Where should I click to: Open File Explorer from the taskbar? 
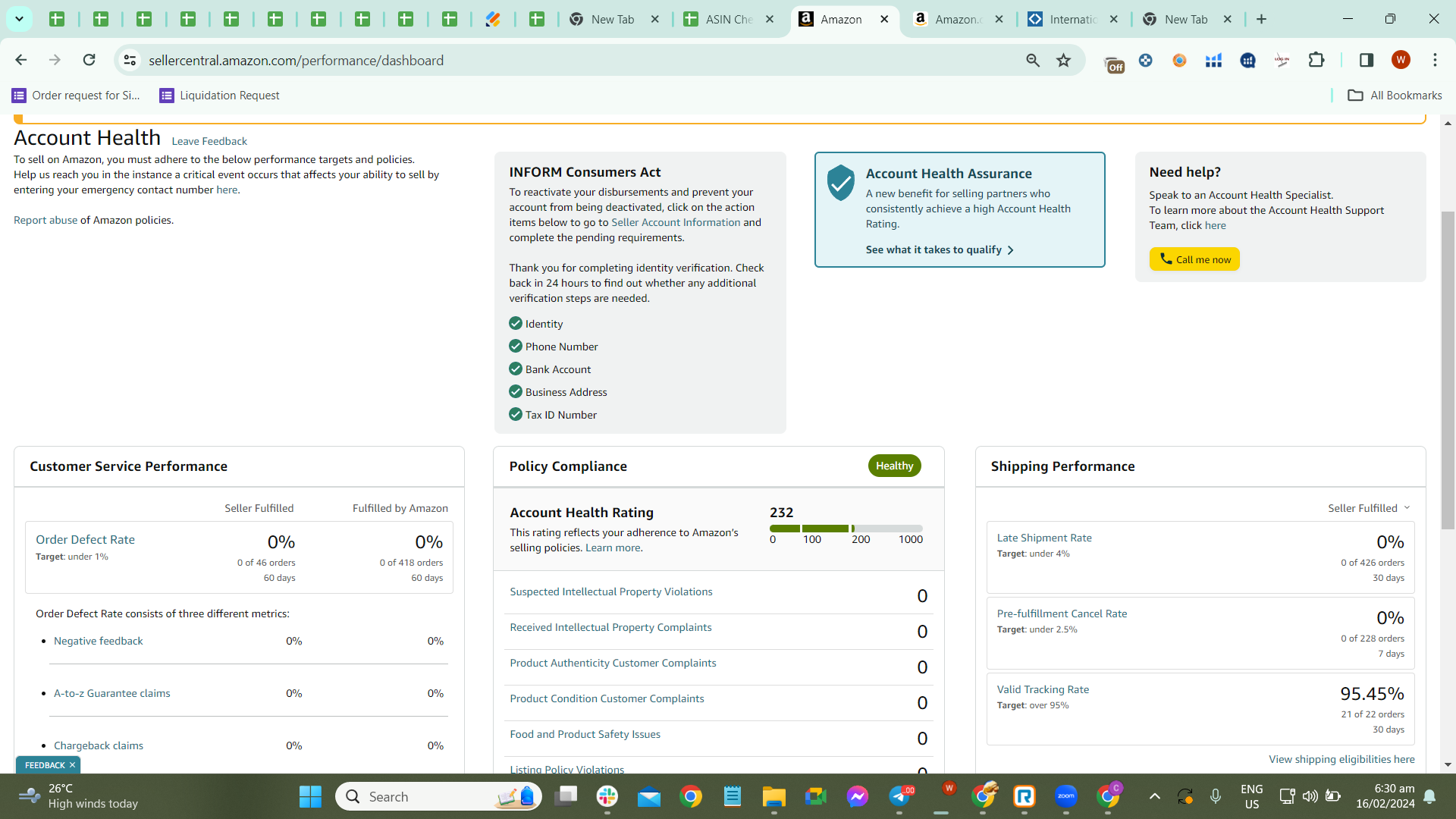[x=774, y=797]
